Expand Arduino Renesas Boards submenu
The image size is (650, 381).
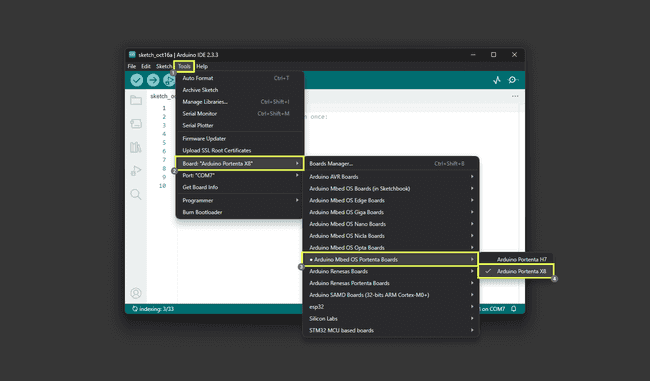[x=391, y=272]
